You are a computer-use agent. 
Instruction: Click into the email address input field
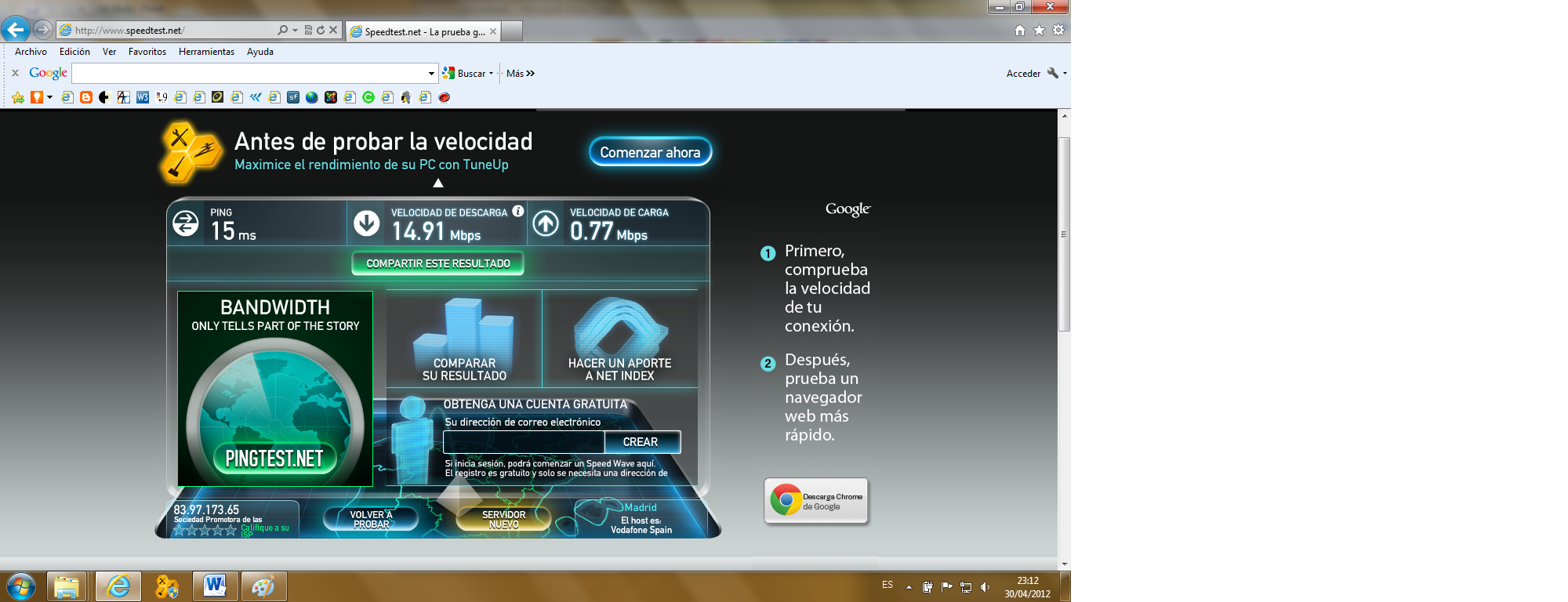524,442
